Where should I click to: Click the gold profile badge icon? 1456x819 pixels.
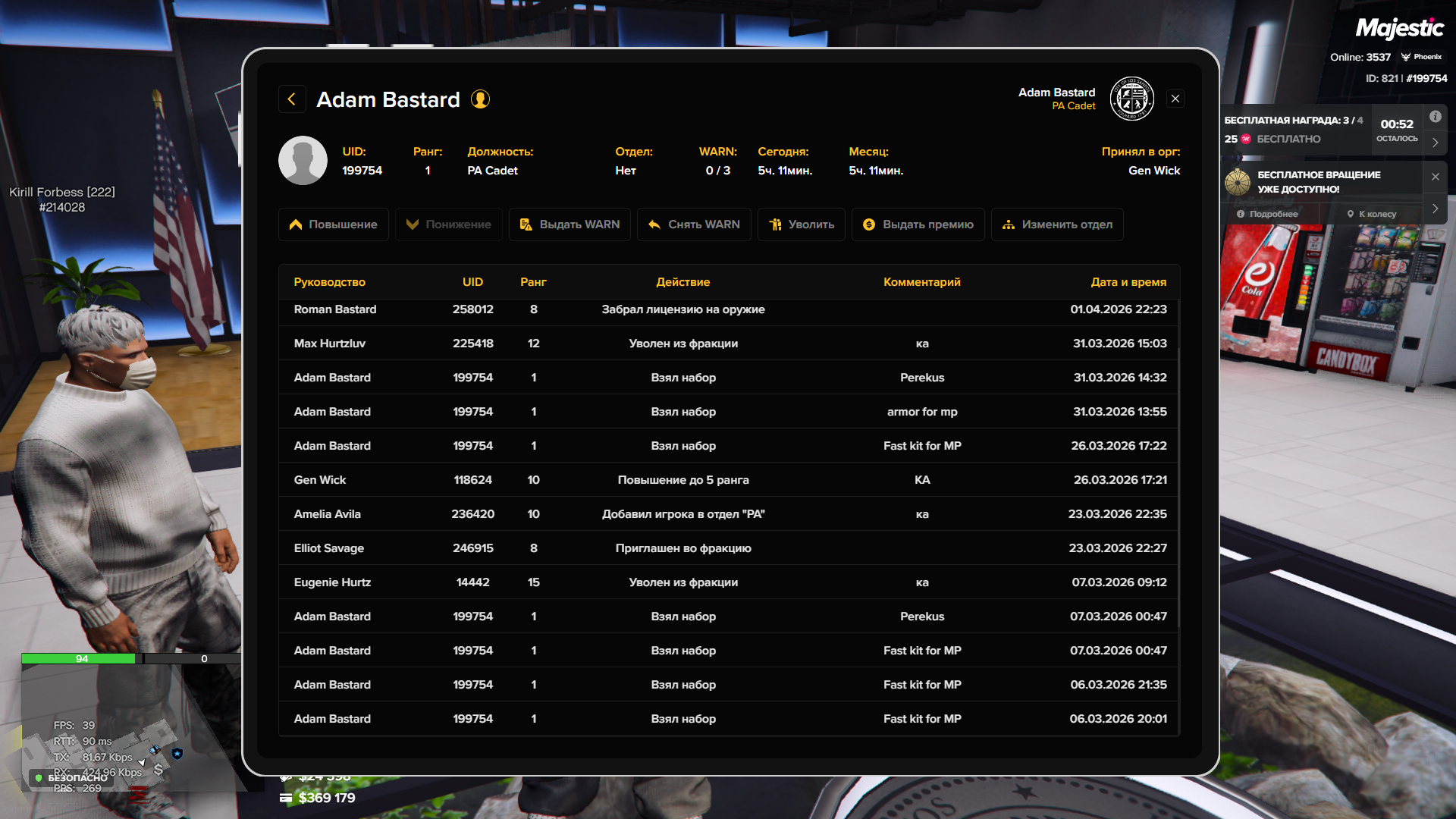(x=480, y=99)
